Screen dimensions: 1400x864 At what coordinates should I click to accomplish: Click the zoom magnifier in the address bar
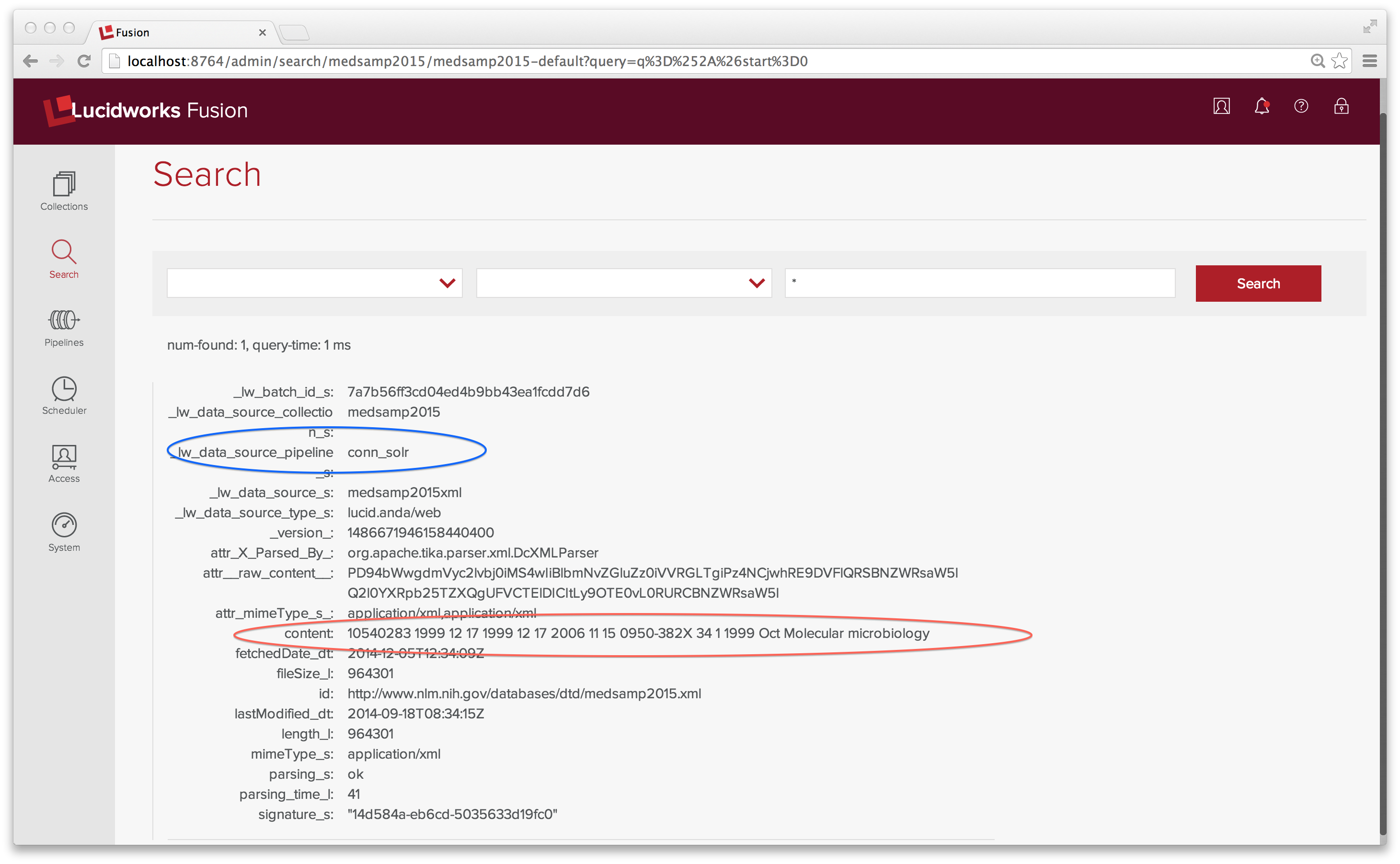click(1317, 61)
